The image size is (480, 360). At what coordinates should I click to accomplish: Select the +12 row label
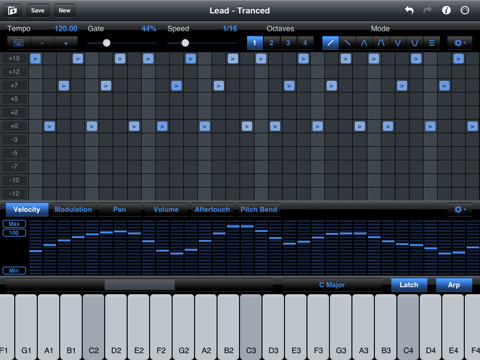point(14,72)
